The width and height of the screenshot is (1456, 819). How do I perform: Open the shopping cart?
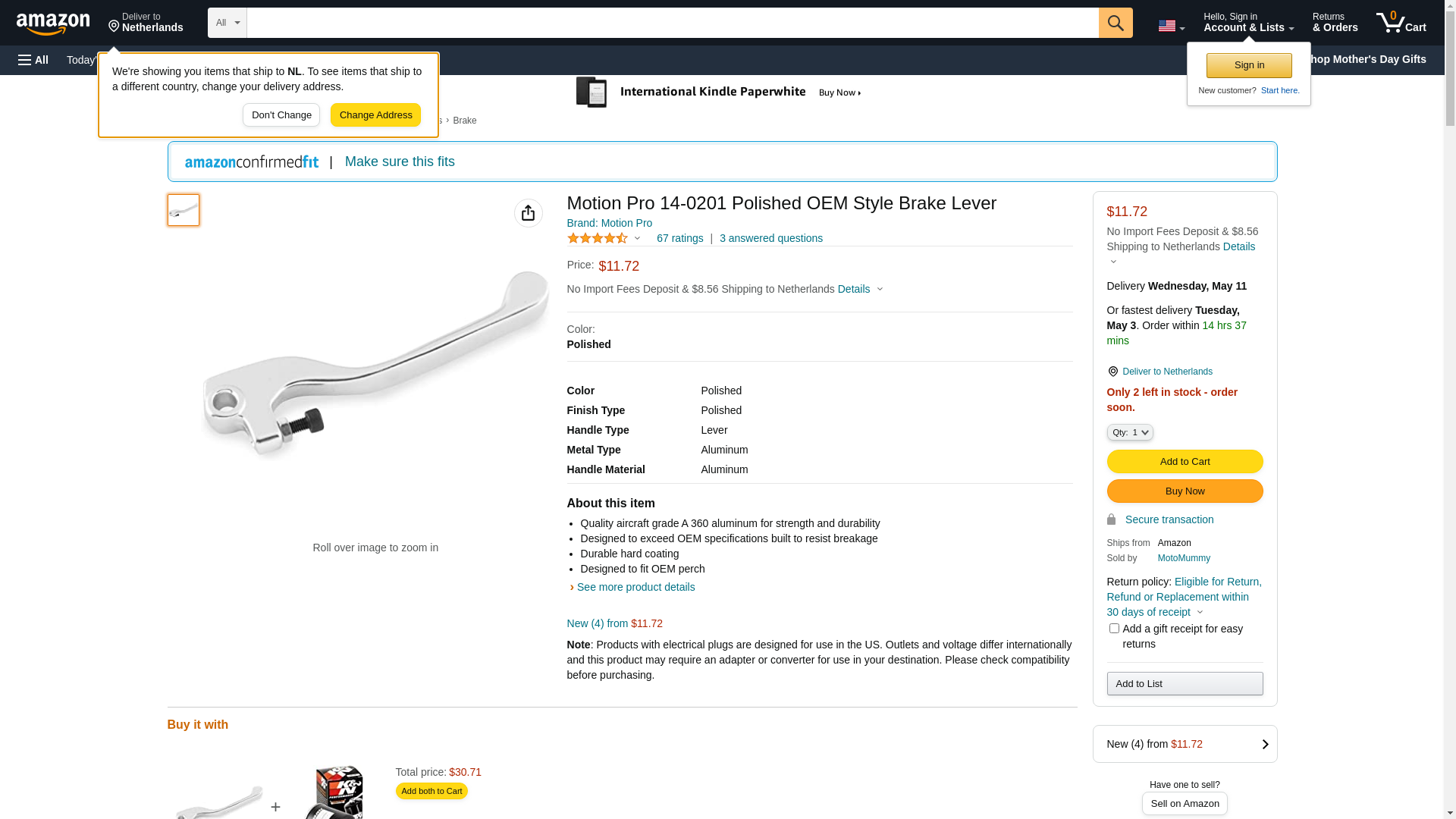tap(1401, 23)
